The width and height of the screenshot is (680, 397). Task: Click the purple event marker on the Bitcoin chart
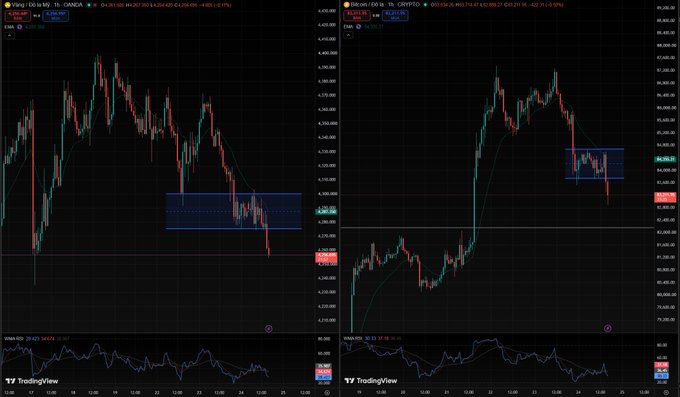point(608,328)
